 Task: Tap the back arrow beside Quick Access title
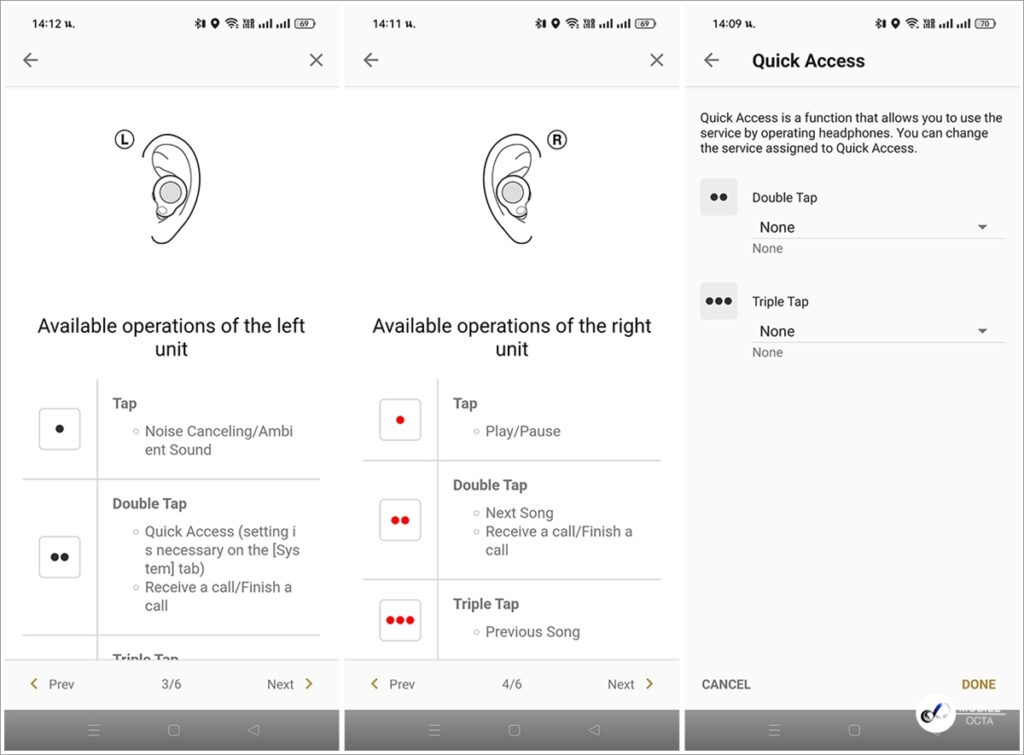[711, 60]
